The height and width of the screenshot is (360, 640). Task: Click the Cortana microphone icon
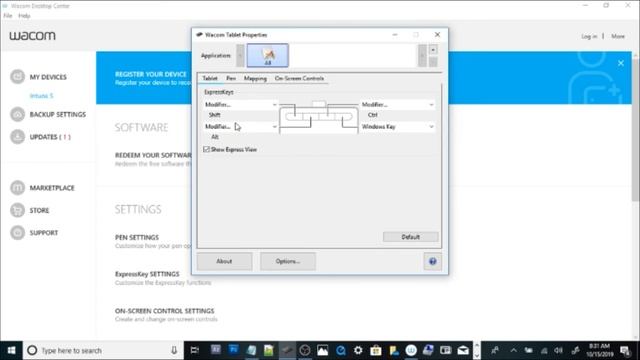pos(174,350)
